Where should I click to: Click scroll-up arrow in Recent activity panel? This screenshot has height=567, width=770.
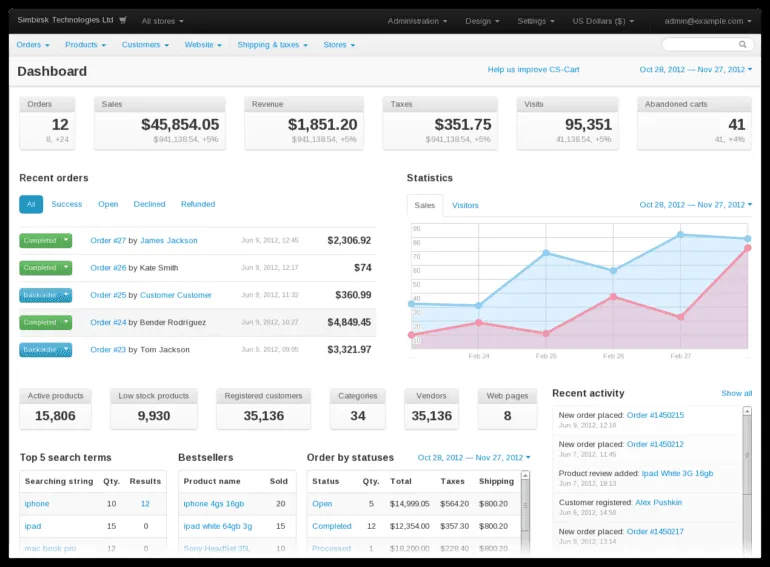[747, 412]
